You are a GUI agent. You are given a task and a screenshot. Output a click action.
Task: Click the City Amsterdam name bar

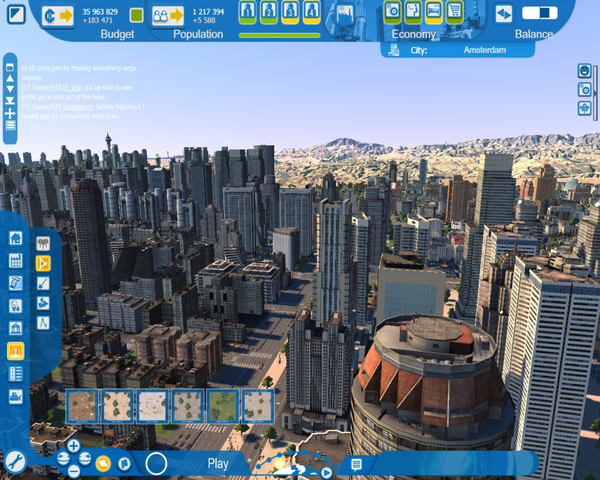click(457, 50)
